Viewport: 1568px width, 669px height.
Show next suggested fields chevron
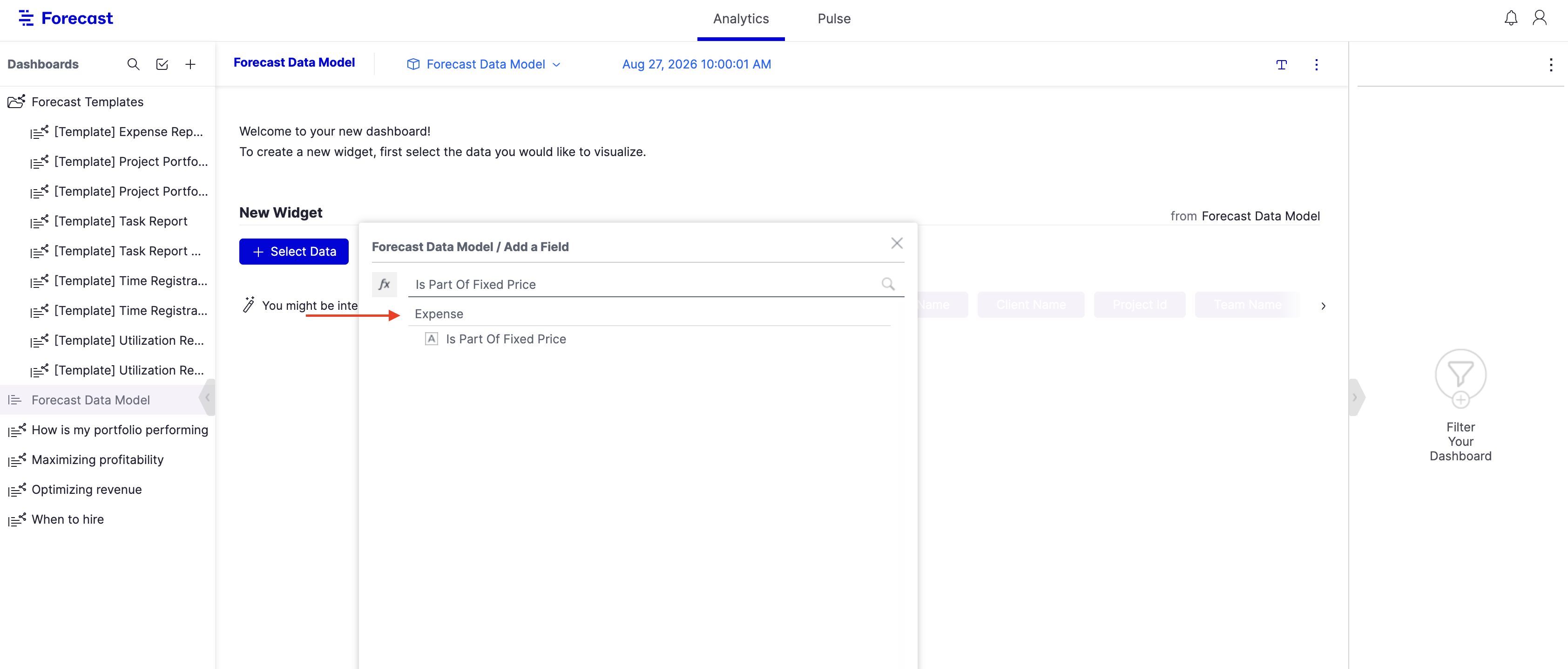(1323, 306)
